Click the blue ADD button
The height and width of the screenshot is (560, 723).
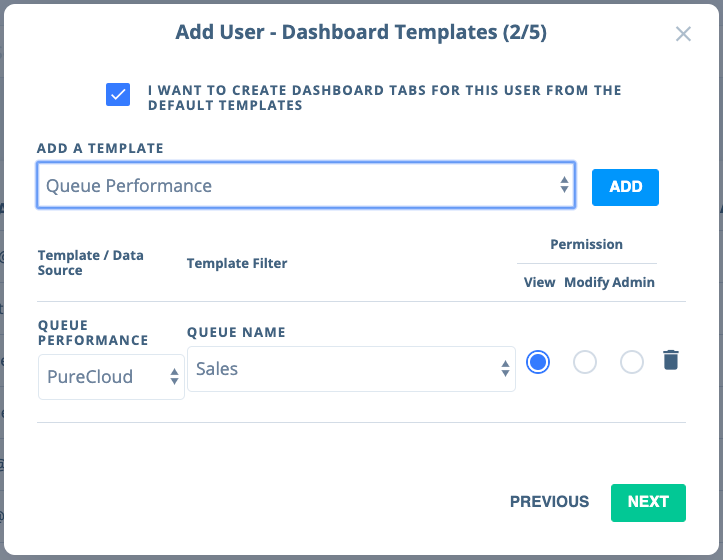point(625,187)
